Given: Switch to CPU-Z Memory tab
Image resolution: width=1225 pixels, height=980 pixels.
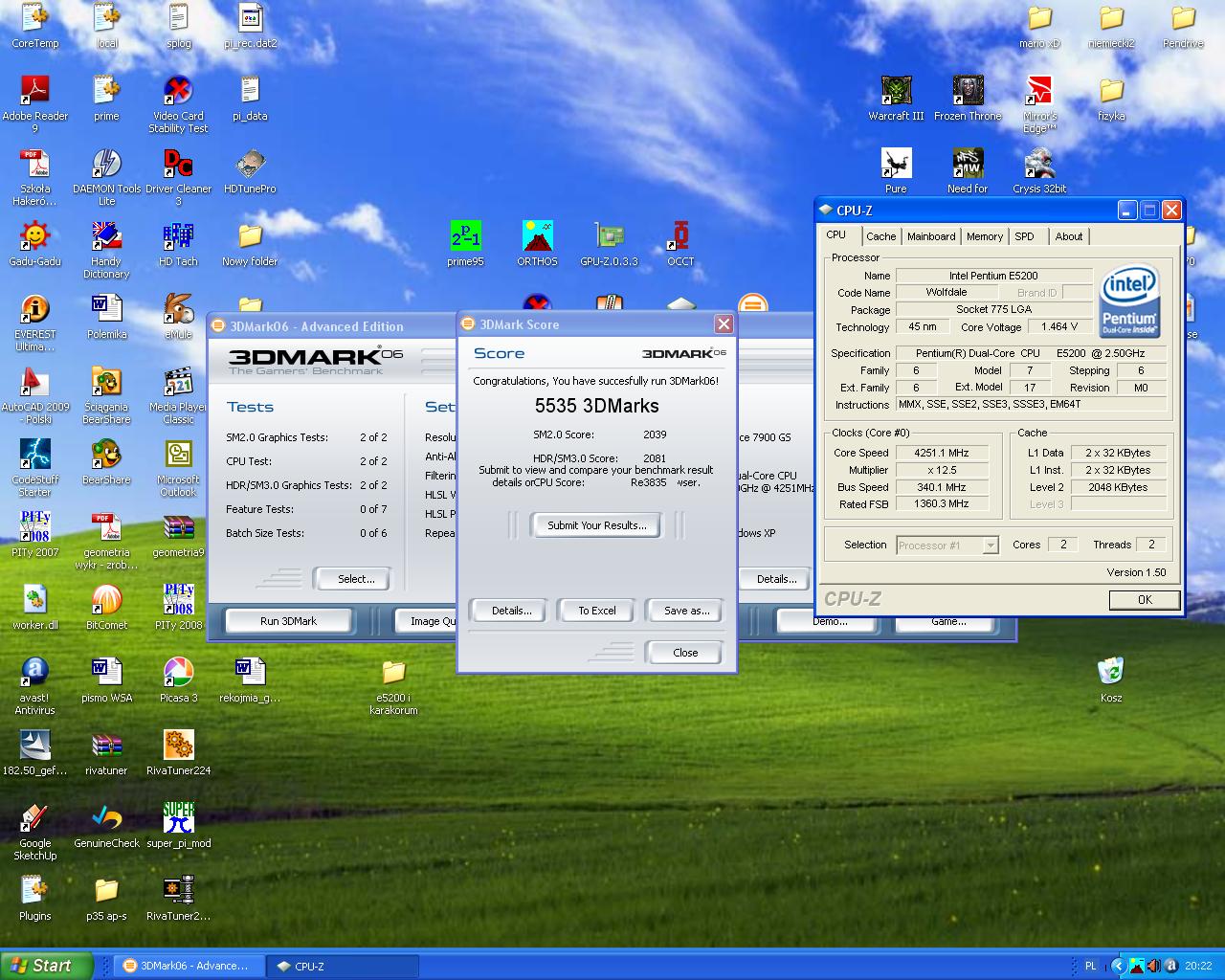Looking at the screenshot, I should [985, 236].
